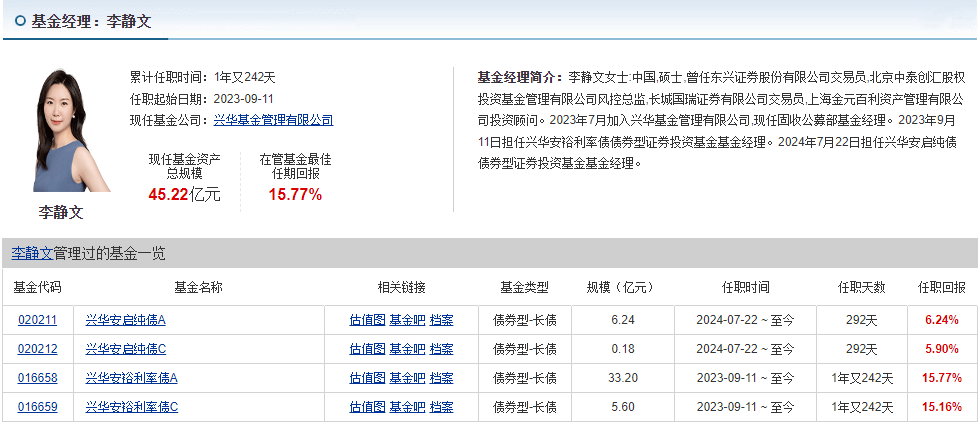The image size is (980, 427).
Task: Click 2023-09-11 ~ 至今 in 兴华安裕利率债C row
Action: 745,407
